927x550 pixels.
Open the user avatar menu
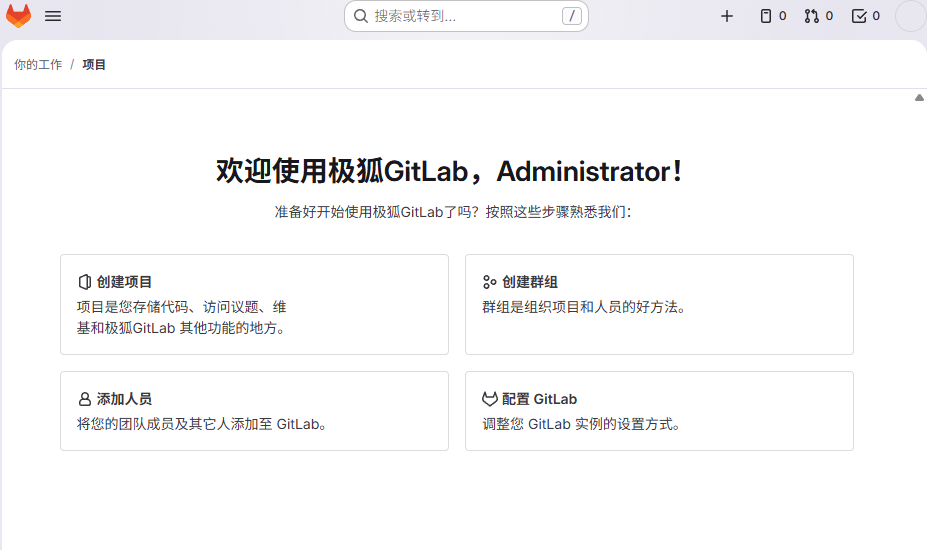pos(910,16)
